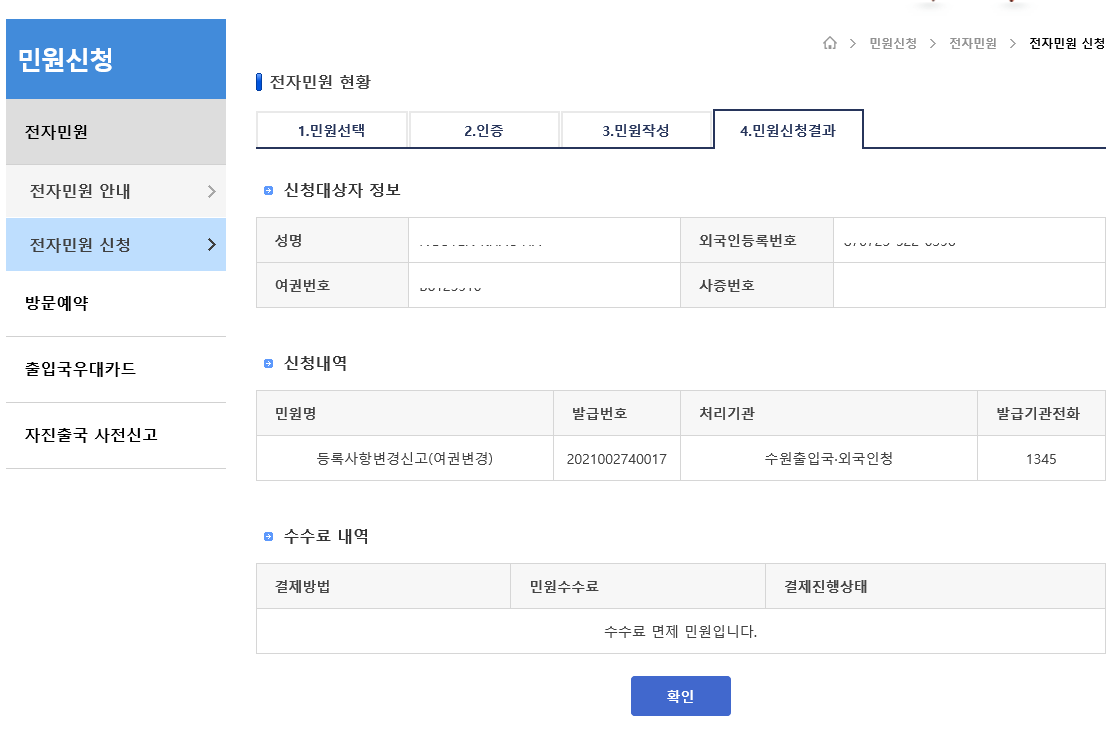
Task: Go to the 3.민원작성 tab
Action: click(636, 130)
